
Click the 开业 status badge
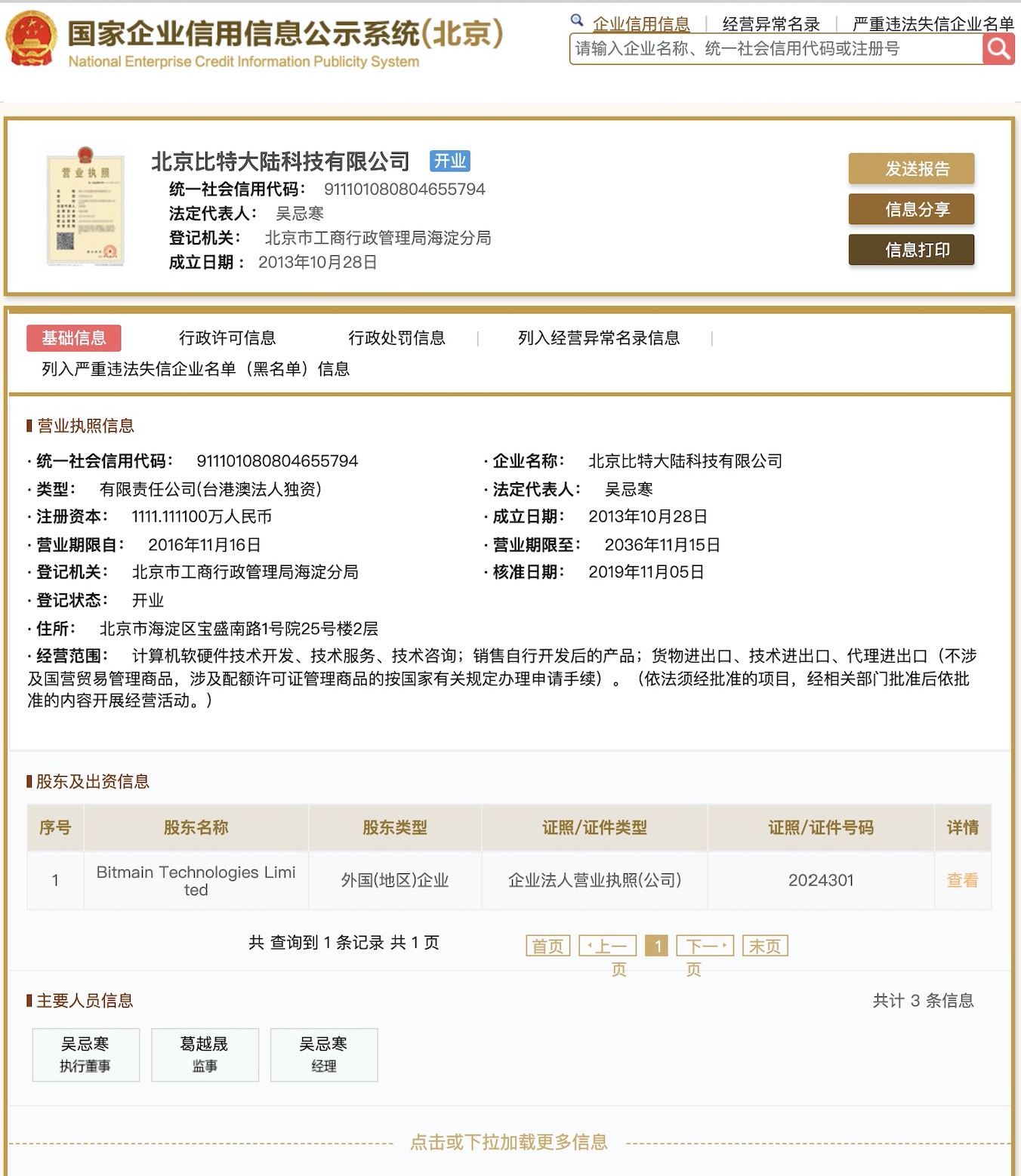click(x=450, y=161)
